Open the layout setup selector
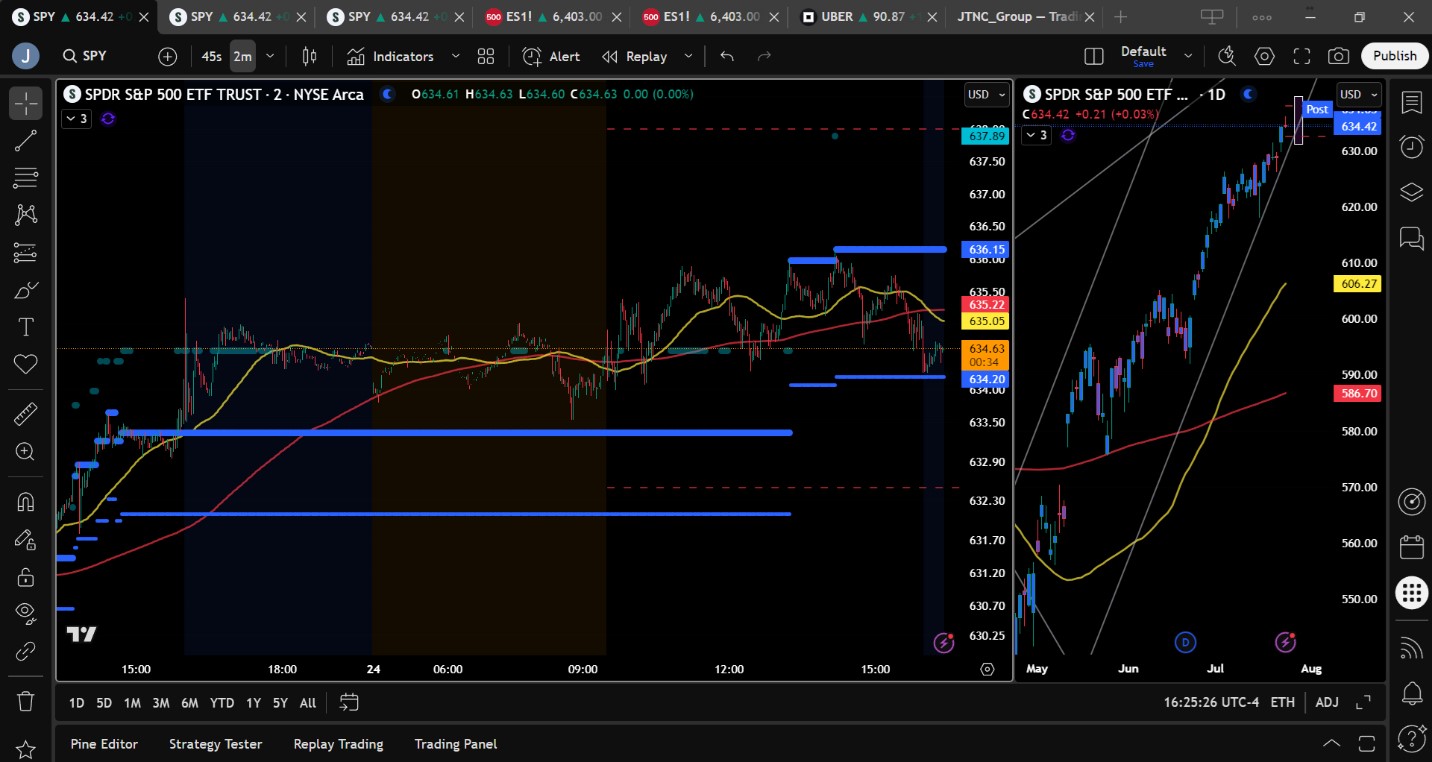The width and height of the screenshot is (1432, 762). 1094,57
